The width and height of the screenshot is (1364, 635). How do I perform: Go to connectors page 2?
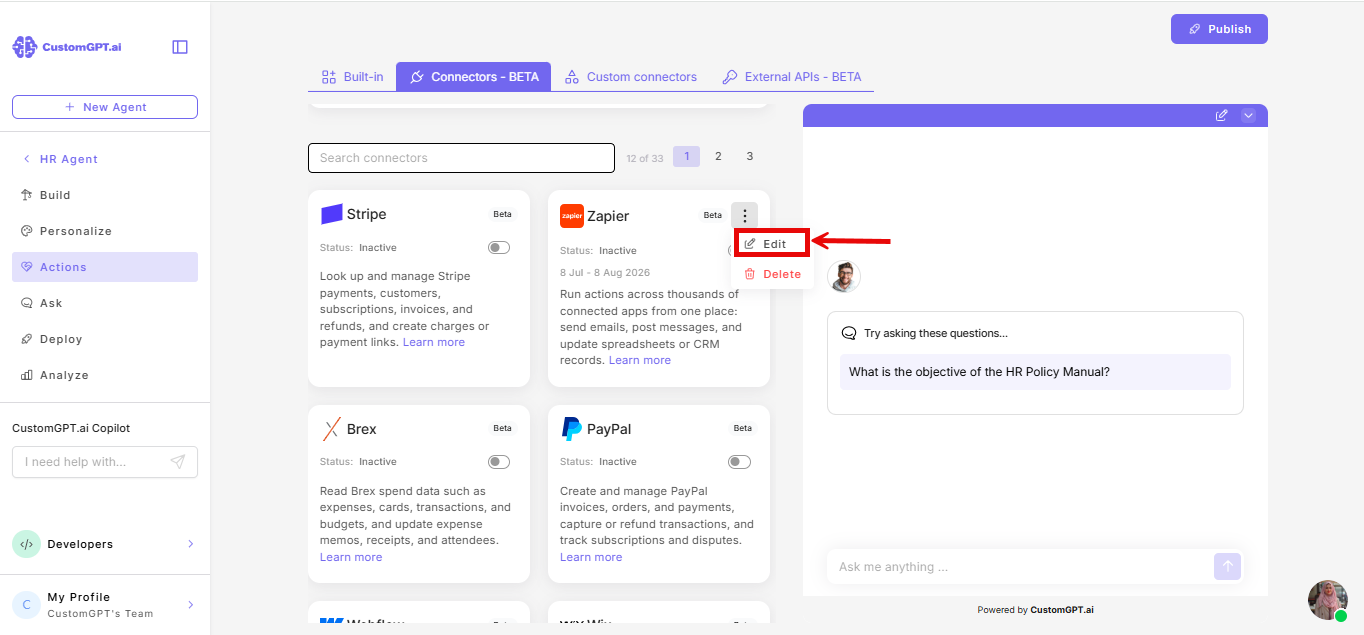pyautogui.click(x=718, y=157)
